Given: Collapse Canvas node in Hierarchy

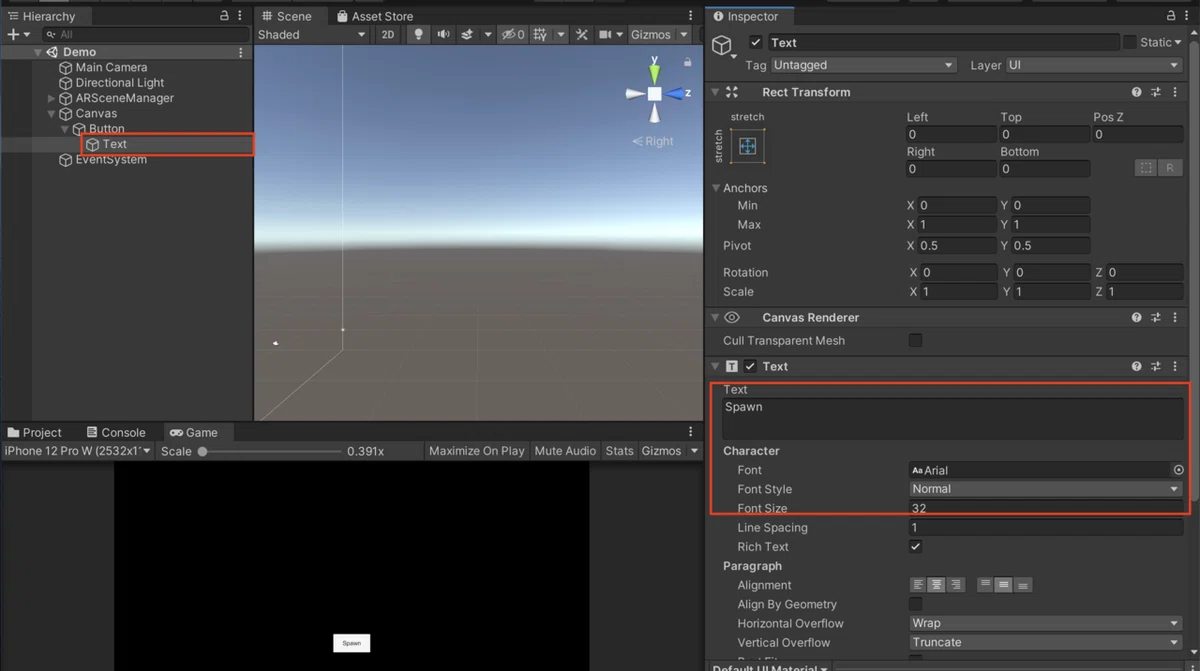Looking at the screenshot, I should coord(52,114).
